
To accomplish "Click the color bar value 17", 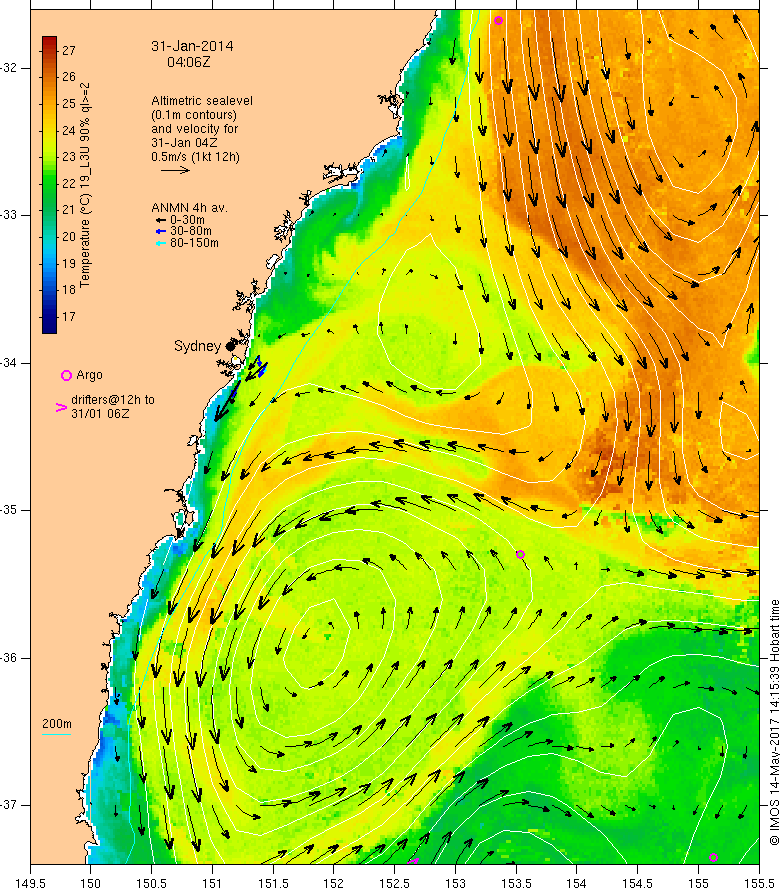I will click(x=69, y=317).
